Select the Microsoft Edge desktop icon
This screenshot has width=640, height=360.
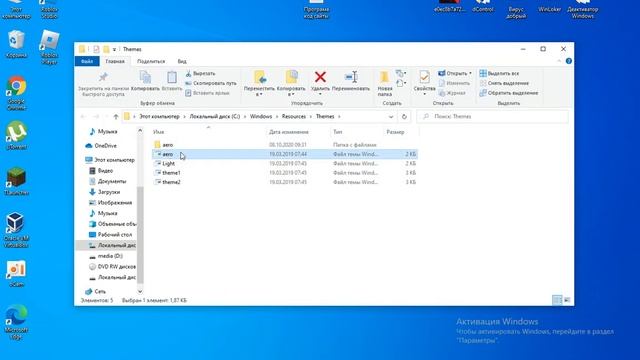(x=16, y=322)
